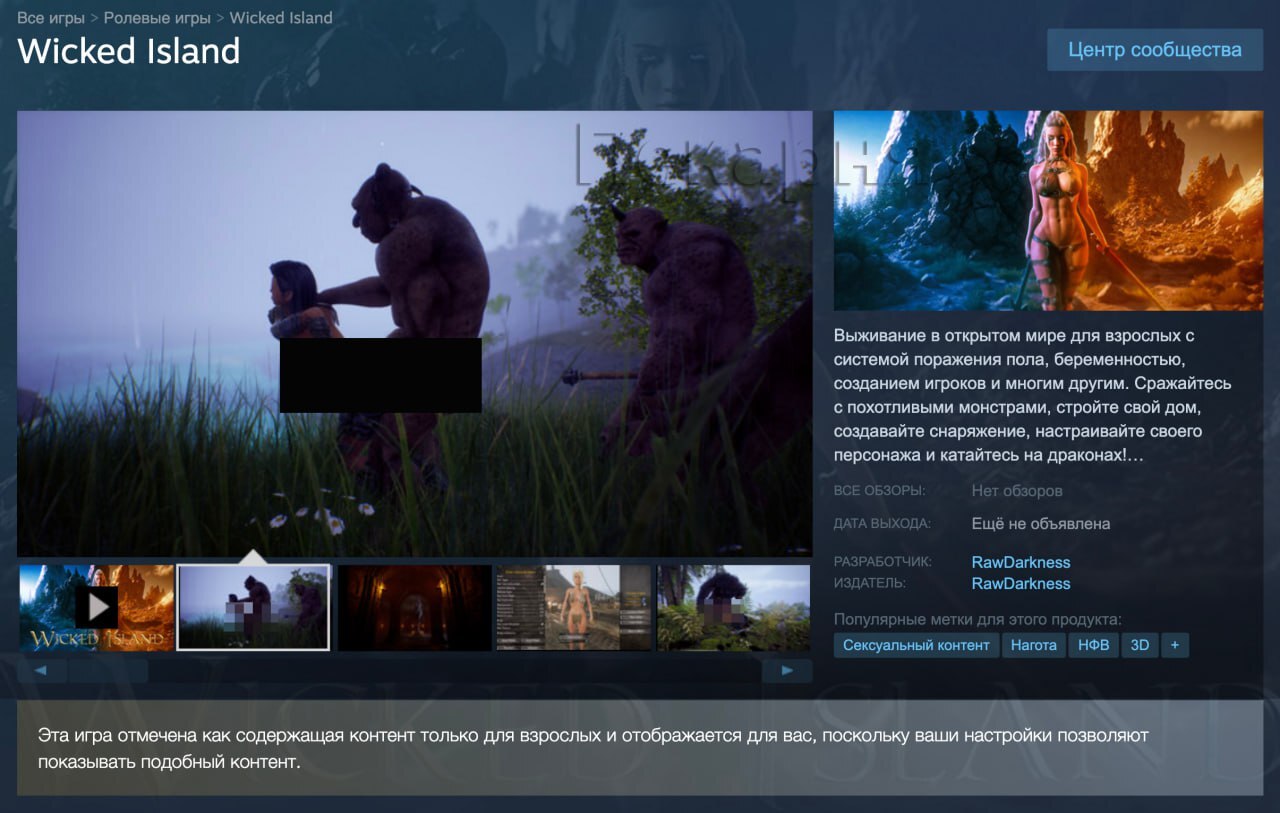Screen dimensions: 1280x813
Task: Click the plus button to add tags
Action: [1175, 645]
